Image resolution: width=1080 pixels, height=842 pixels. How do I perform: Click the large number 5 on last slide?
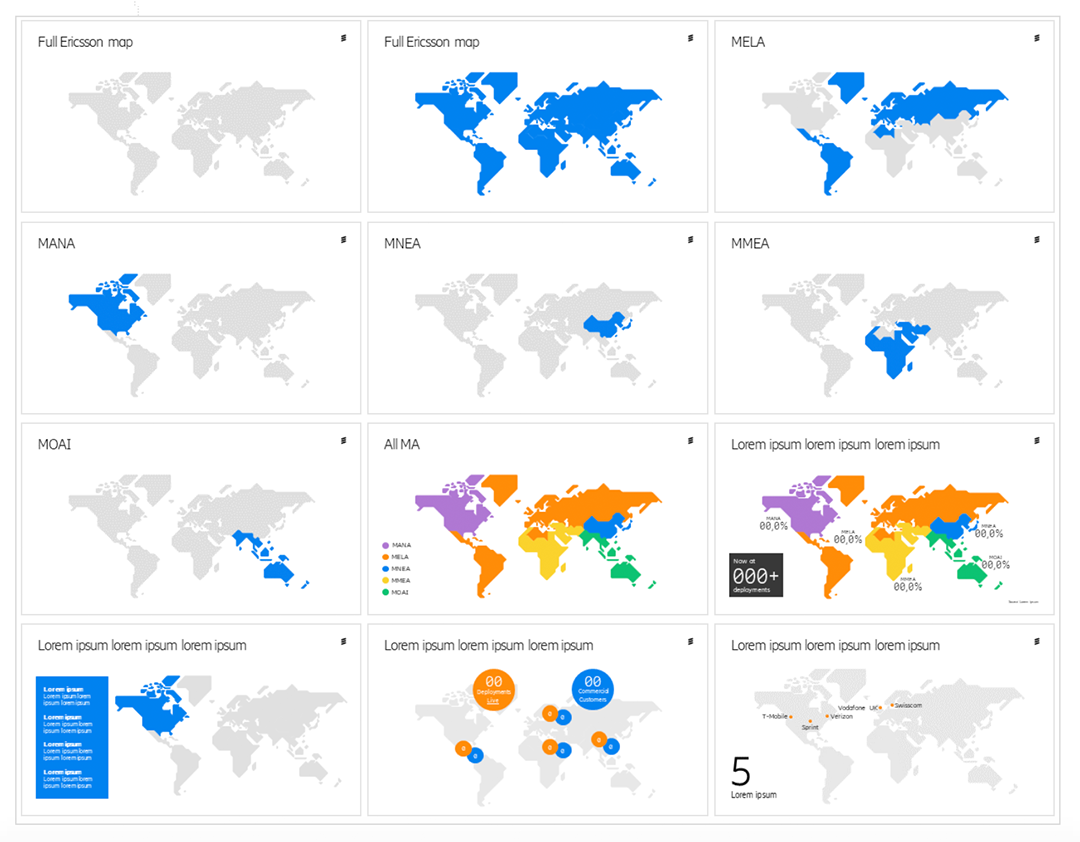[741, 771]
